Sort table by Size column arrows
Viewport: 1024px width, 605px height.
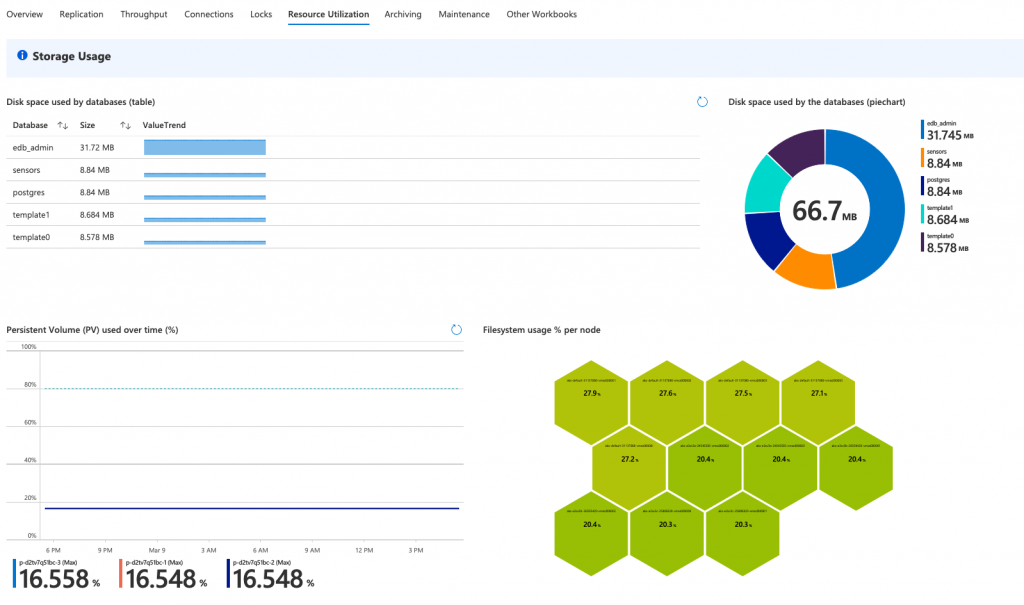click(126, 125)
